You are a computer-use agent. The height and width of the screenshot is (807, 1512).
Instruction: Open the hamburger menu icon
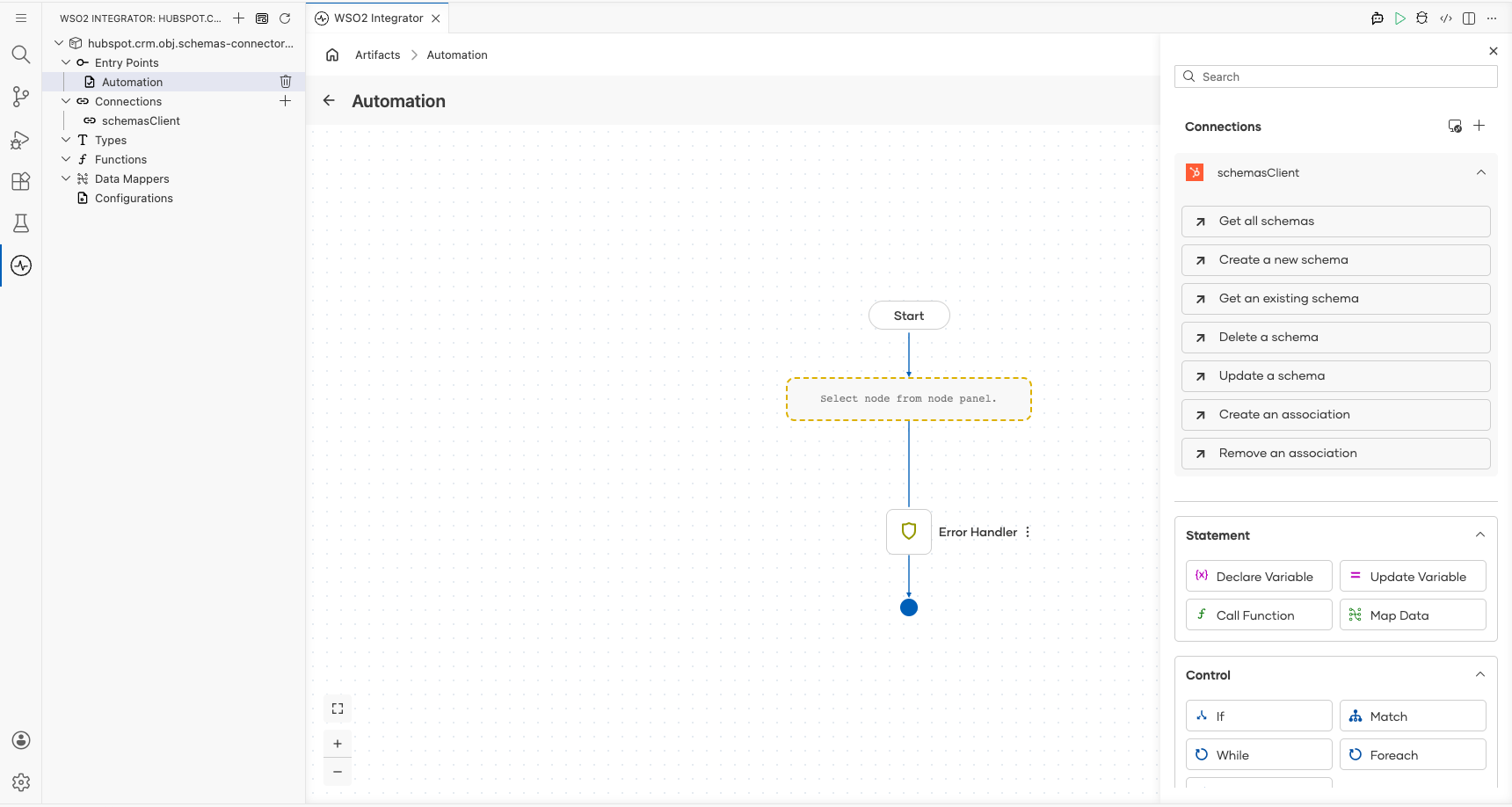click(x=21, y=18)
